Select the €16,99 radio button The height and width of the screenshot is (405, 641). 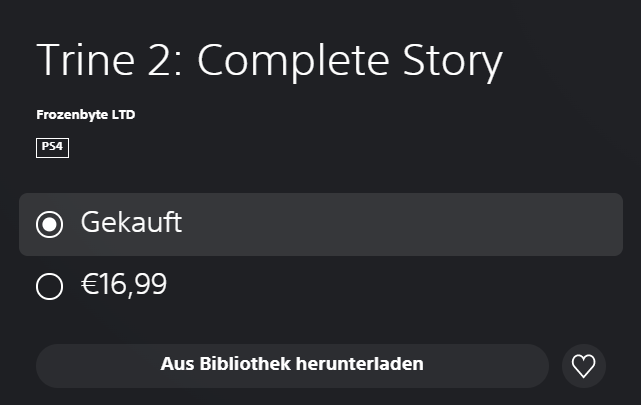[x=49, y=287]
